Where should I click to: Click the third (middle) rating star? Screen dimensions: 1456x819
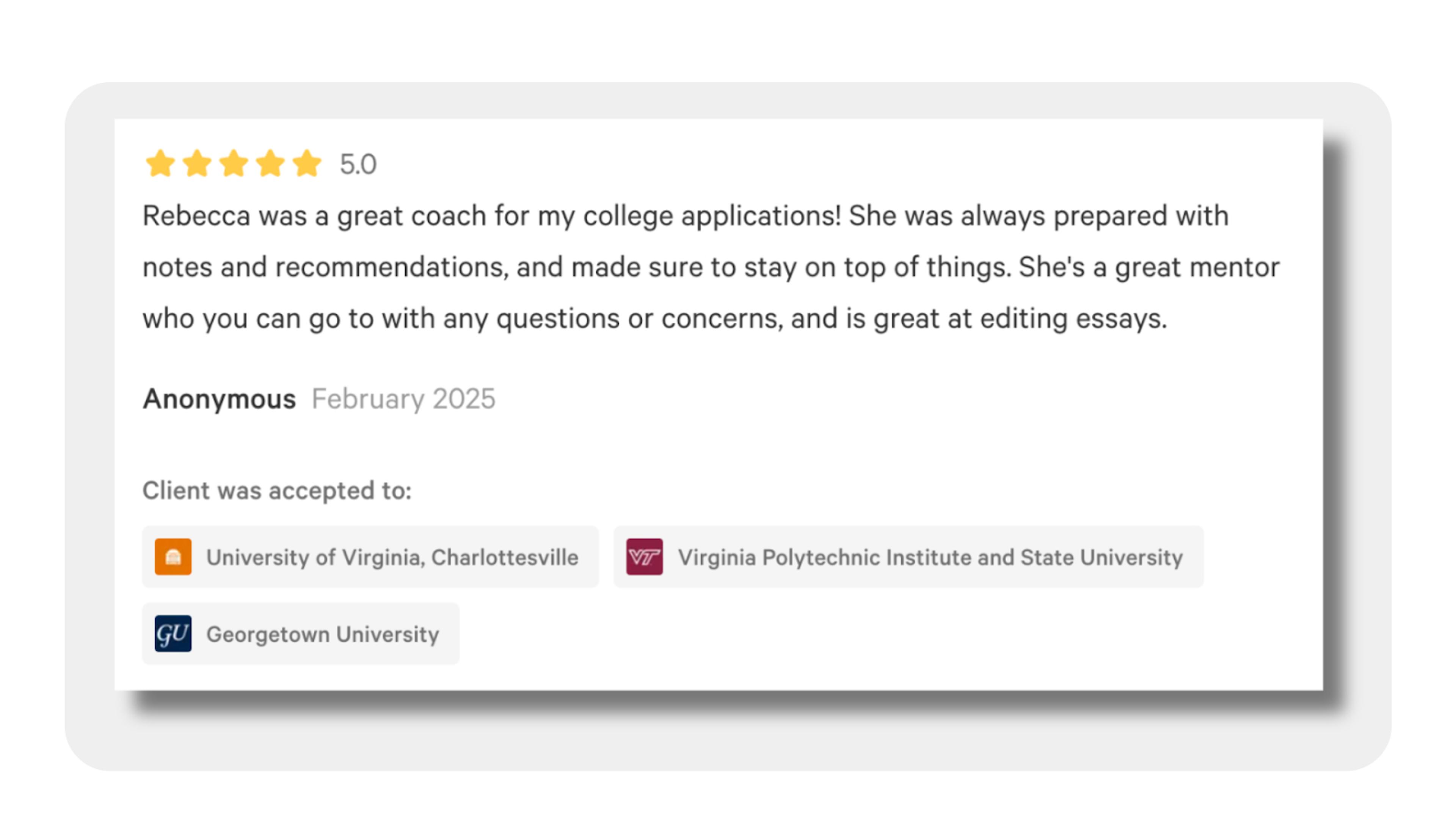point(234,164)
